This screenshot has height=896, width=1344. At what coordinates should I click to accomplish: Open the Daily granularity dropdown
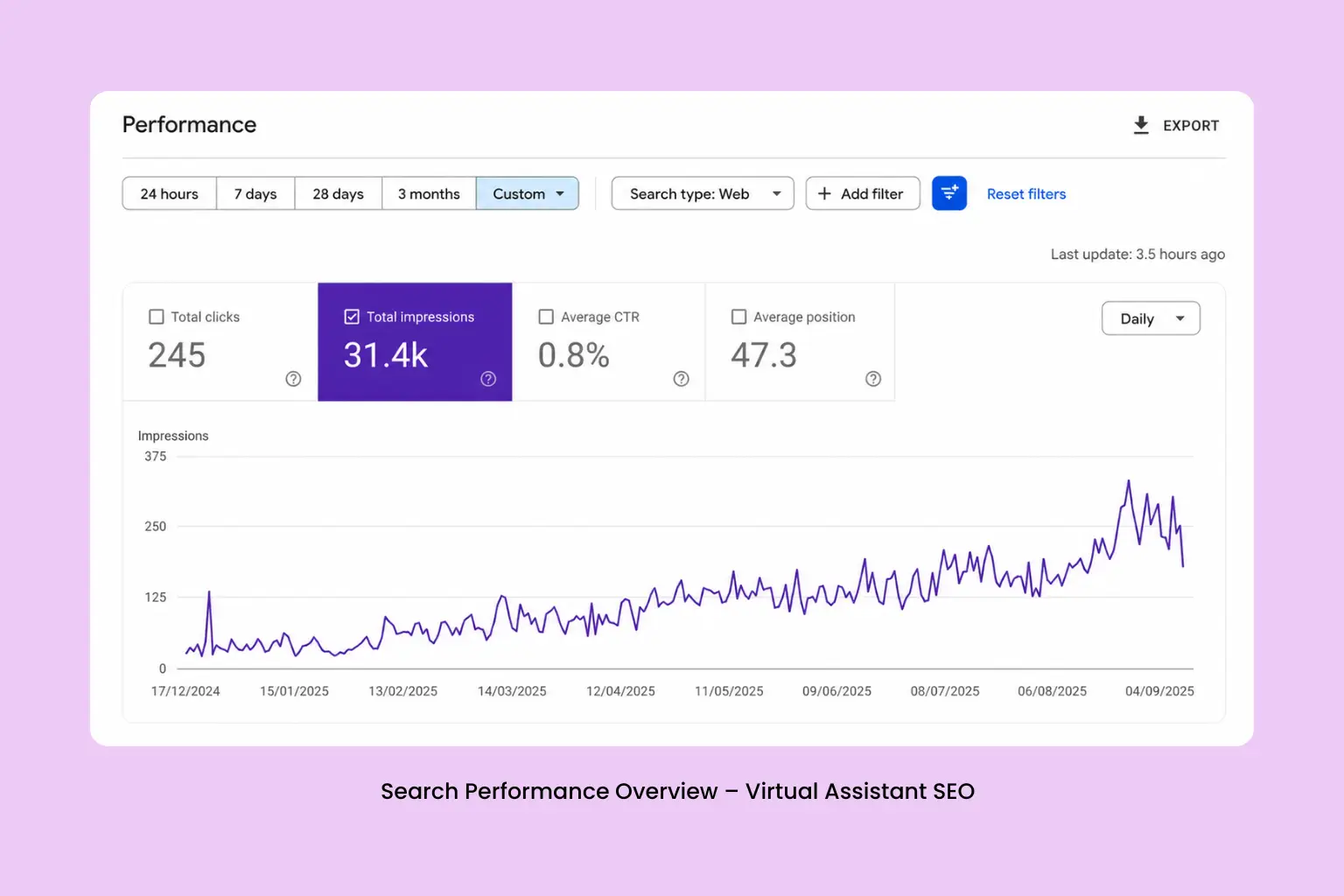(1151, 318)
